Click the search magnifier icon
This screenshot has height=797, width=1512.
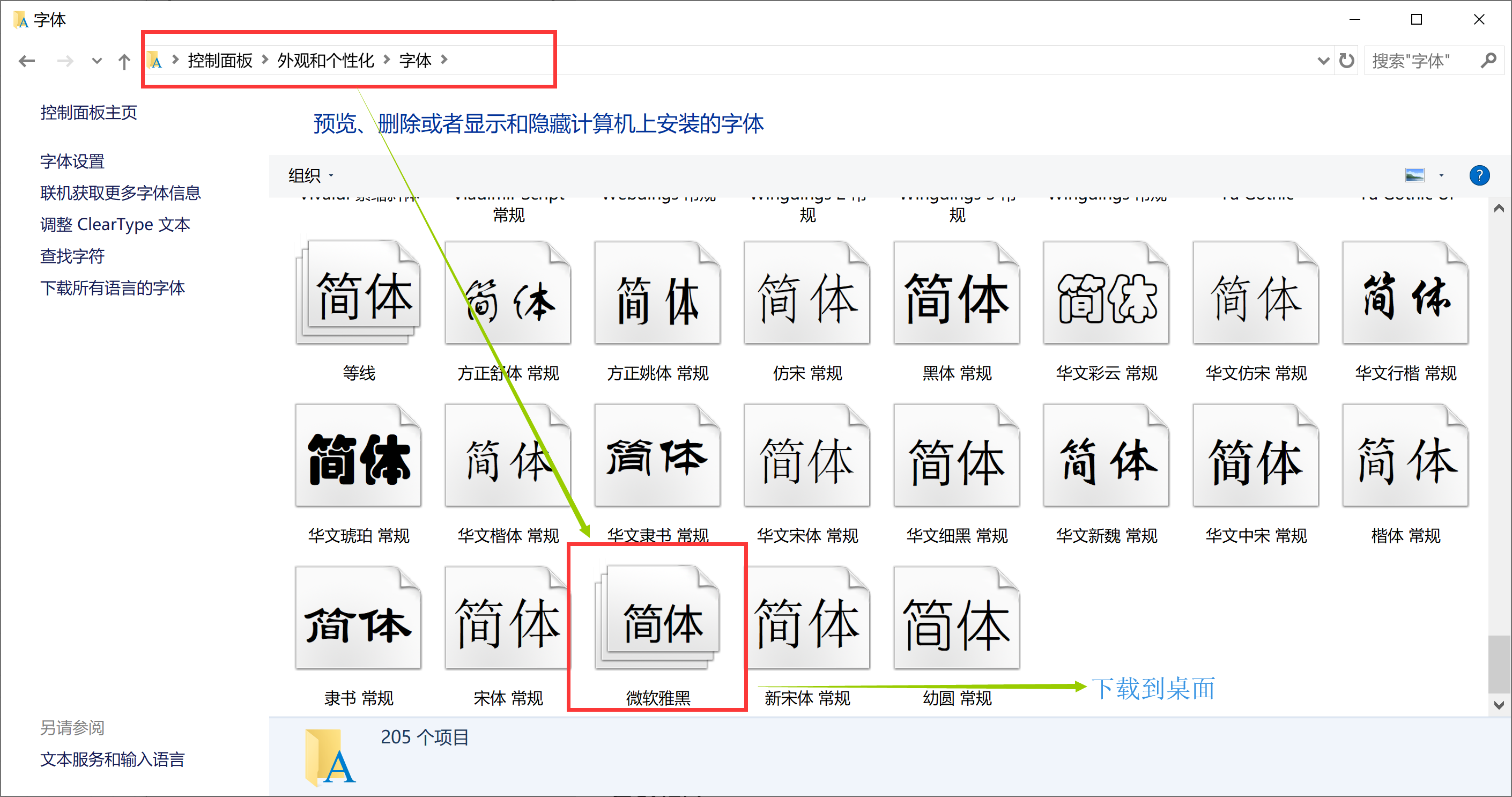[x=1489, y=60]
